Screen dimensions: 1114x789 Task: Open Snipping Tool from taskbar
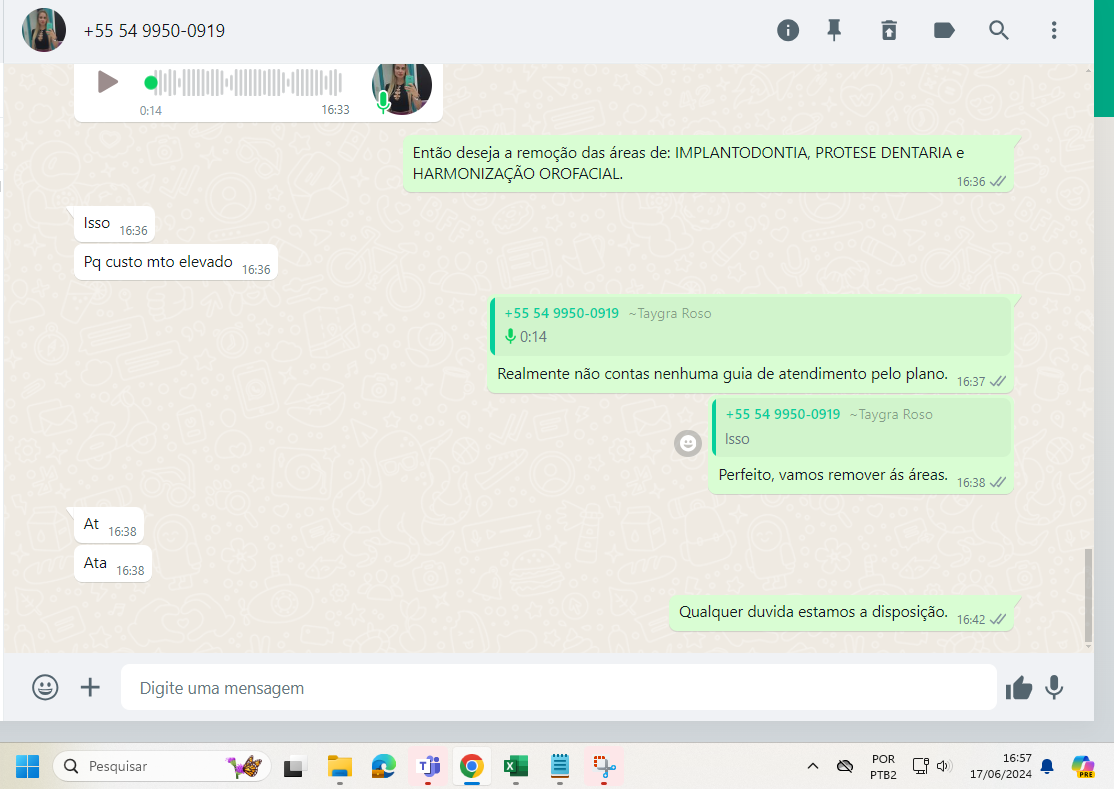(x=604, y=767)
